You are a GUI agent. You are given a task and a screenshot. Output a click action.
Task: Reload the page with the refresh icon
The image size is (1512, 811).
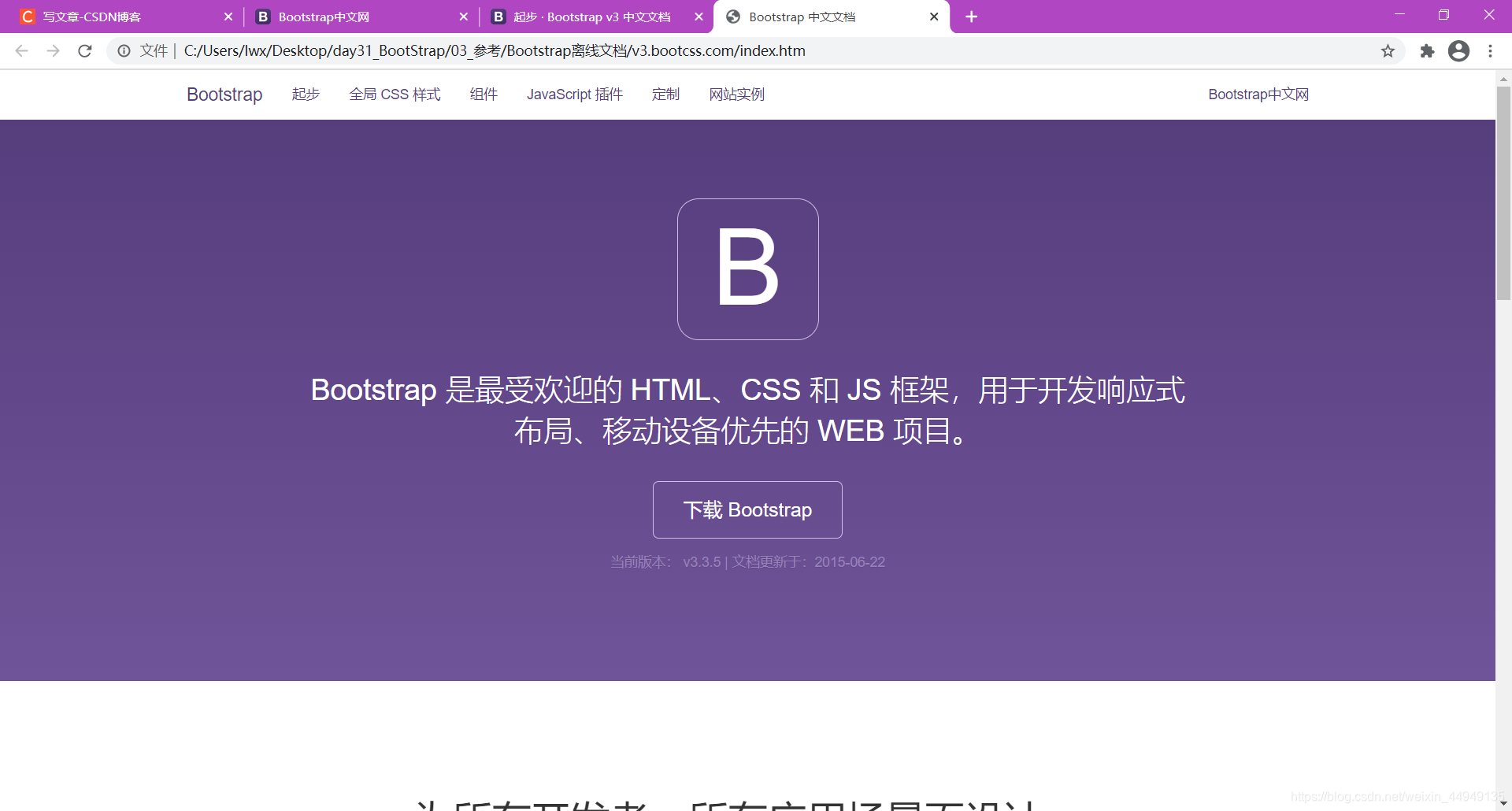tap(85, 51)
